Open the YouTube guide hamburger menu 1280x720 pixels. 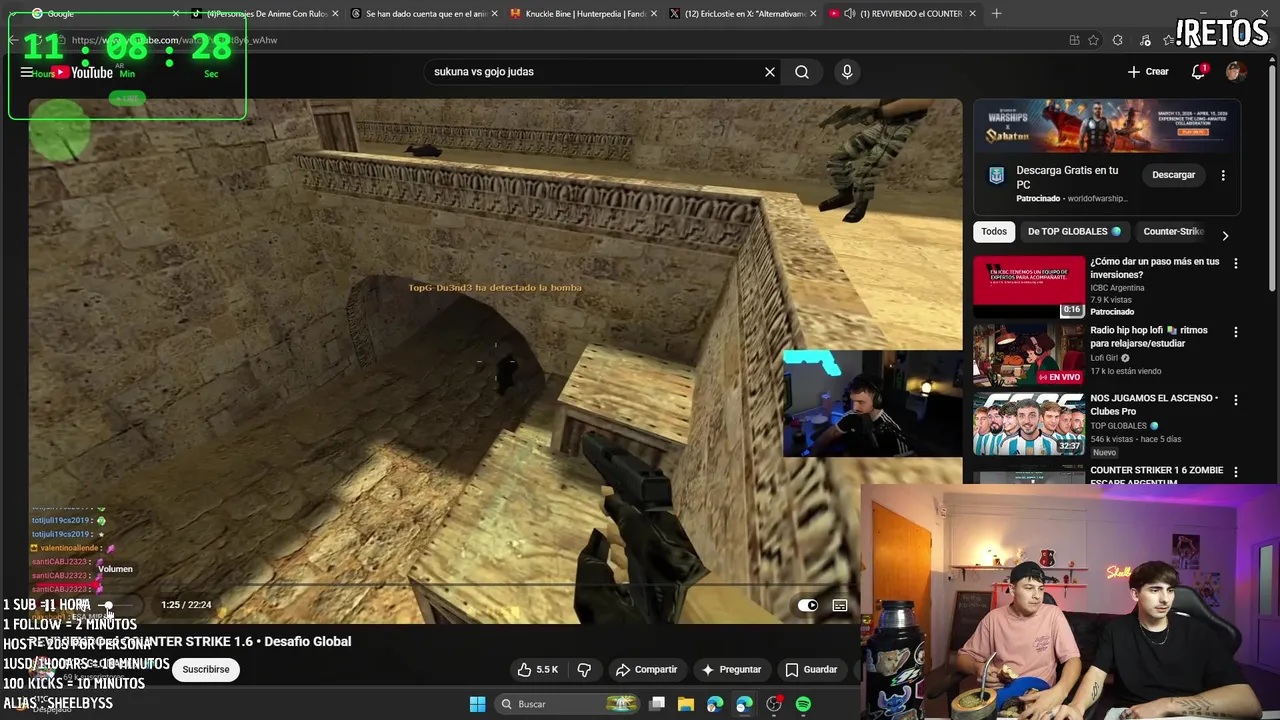tap(27, 72)
